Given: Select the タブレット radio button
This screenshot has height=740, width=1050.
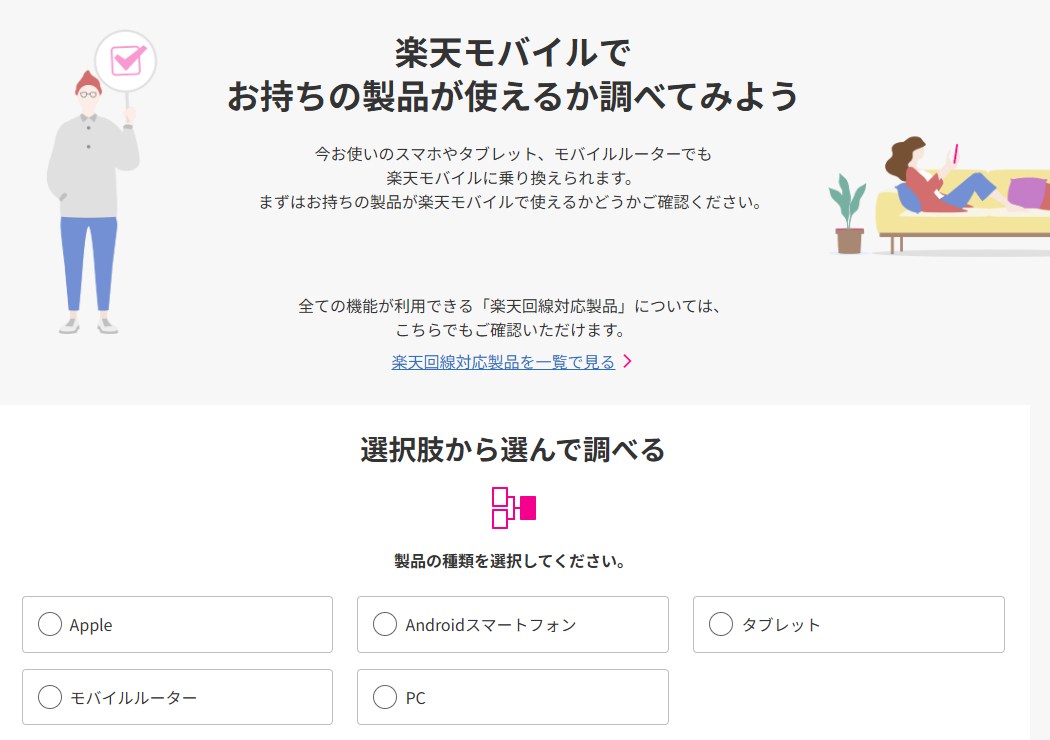Looking at the screenshot, I should (721, 625).
